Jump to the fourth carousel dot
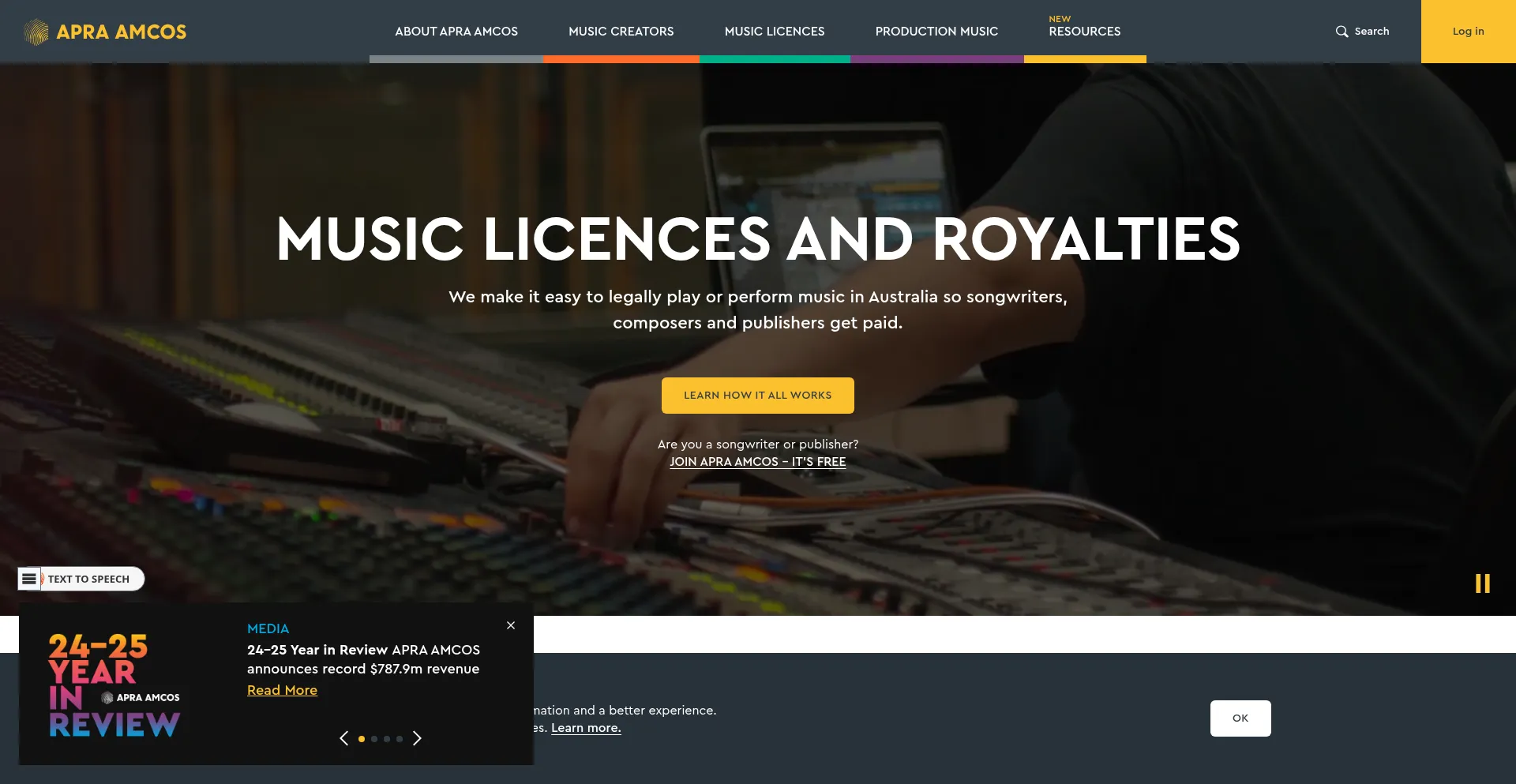Screen dimensions: 1516x784 point(400,739)
